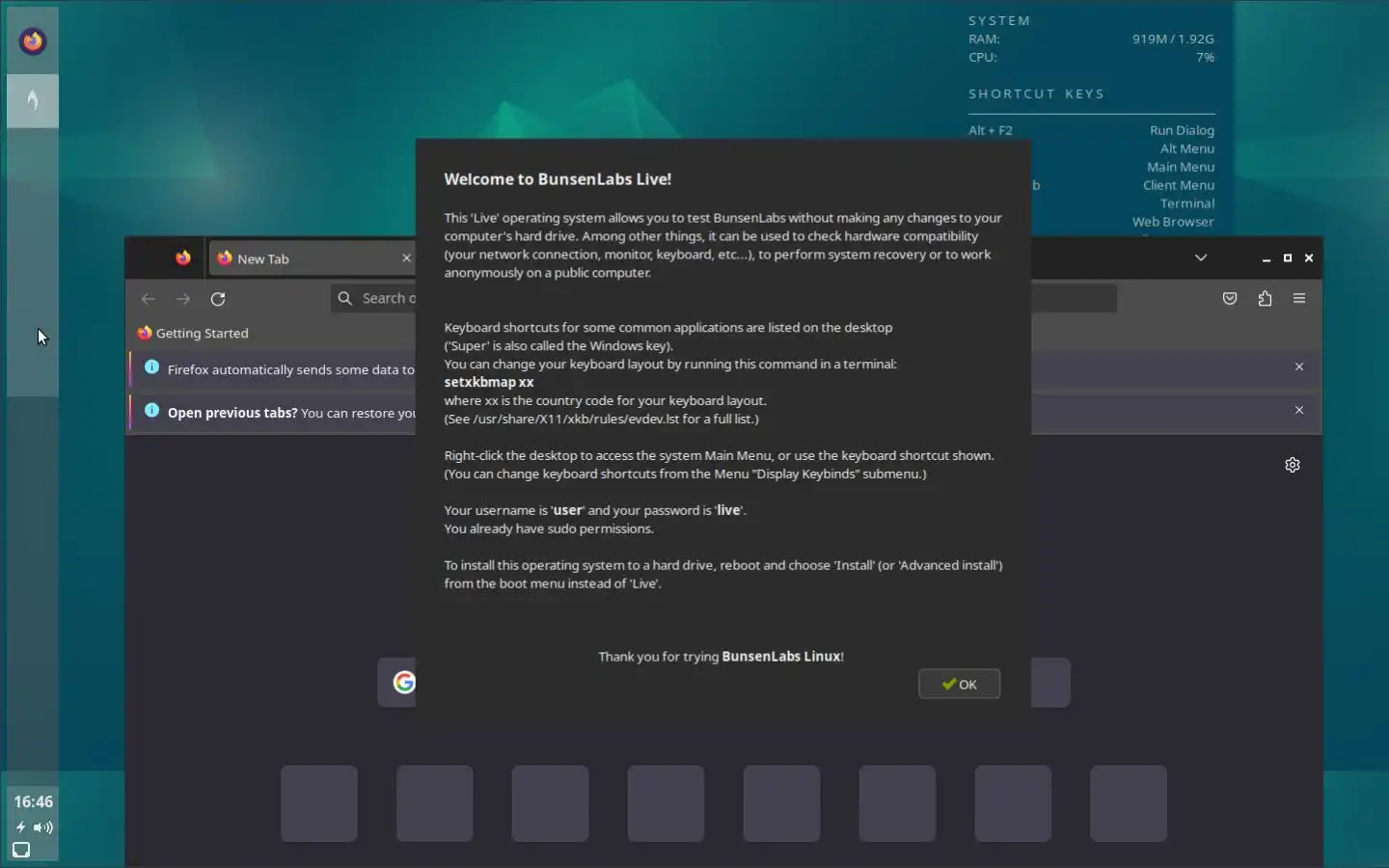Open the power manager lightning icon
The height and width of the screenshot is (868, 1389).
pos(20,827)
